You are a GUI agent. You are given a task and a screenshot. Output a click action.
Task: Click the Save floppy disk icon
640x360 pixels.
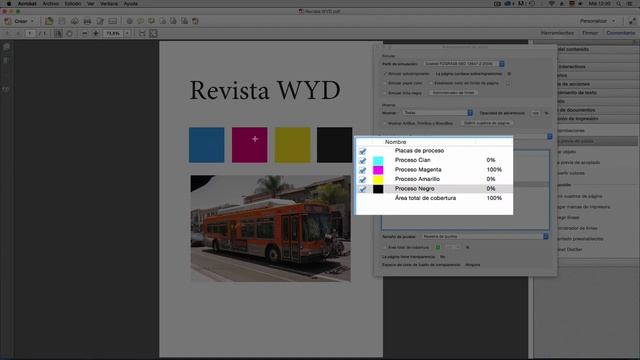click(62, 21)
